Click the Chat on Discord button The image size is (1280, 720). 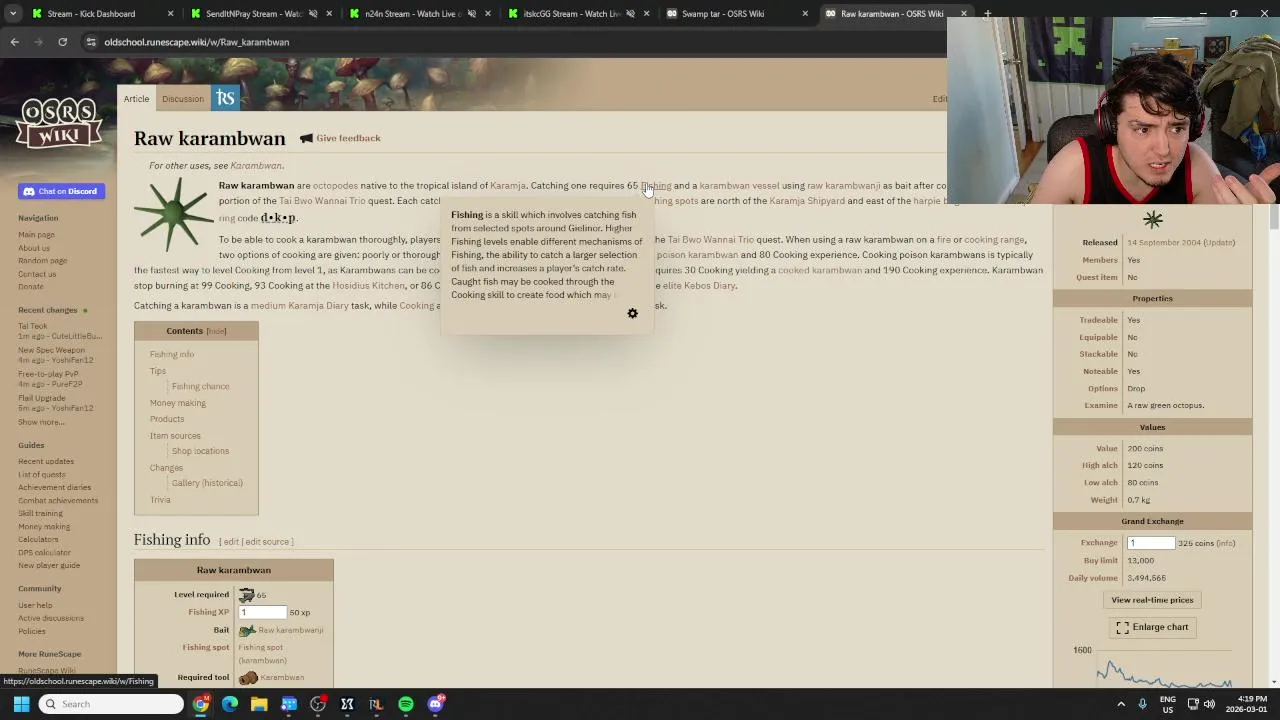[60, 191]
